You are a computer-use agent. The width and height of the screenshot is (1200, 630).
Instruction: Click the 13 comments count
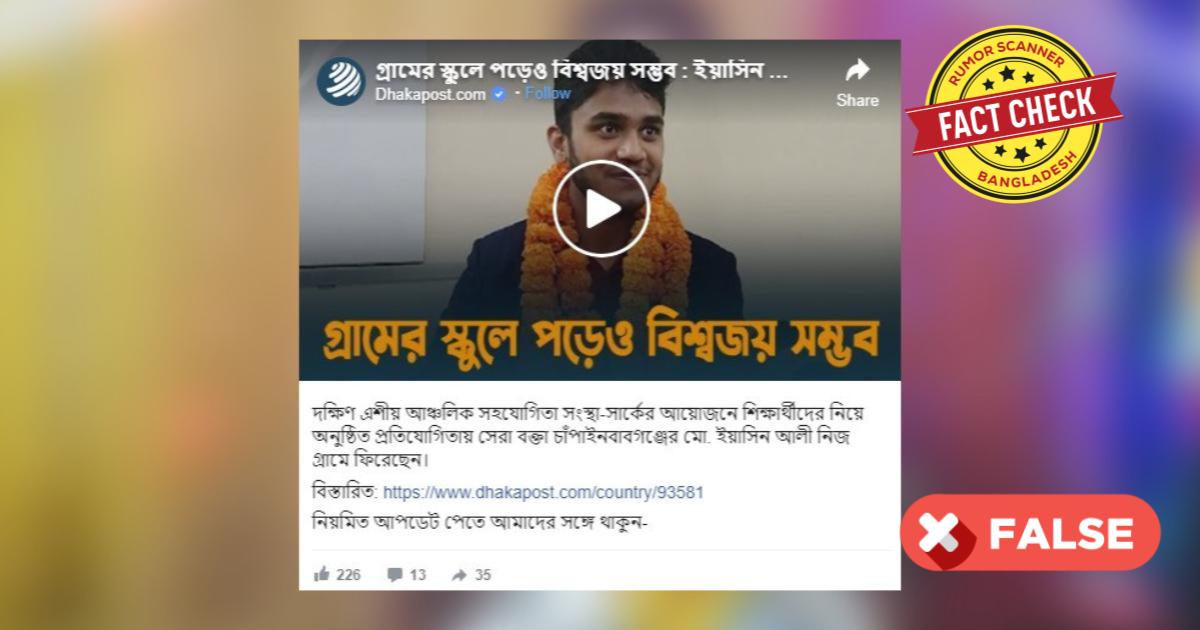(418, 575)
